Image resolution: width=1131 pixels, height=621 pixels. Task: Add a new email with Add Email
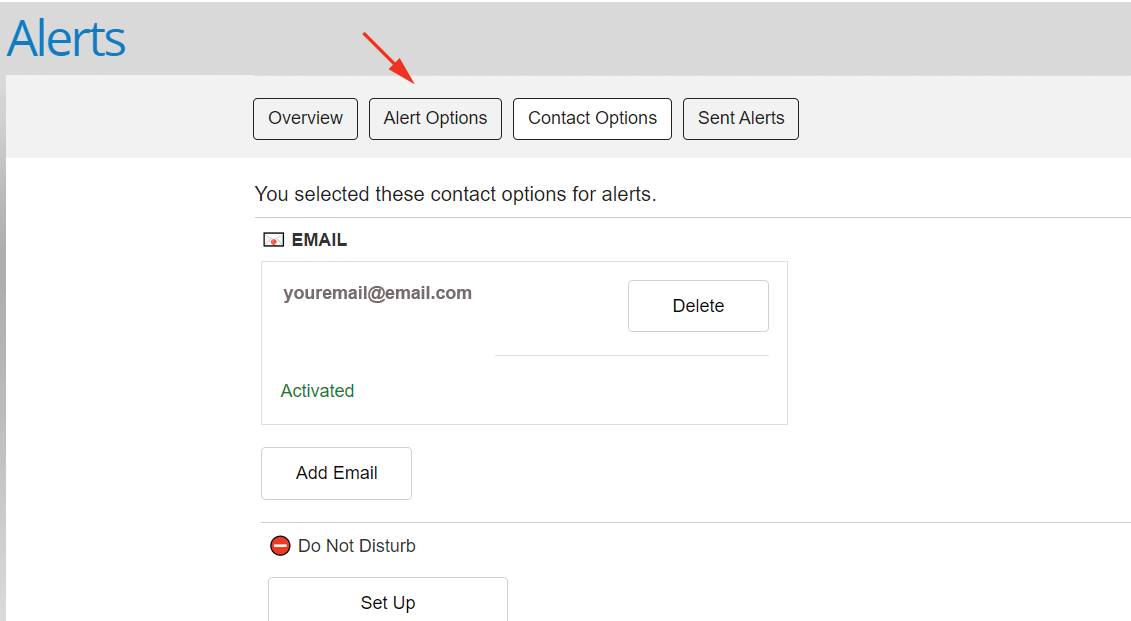[x=336, y=473]
